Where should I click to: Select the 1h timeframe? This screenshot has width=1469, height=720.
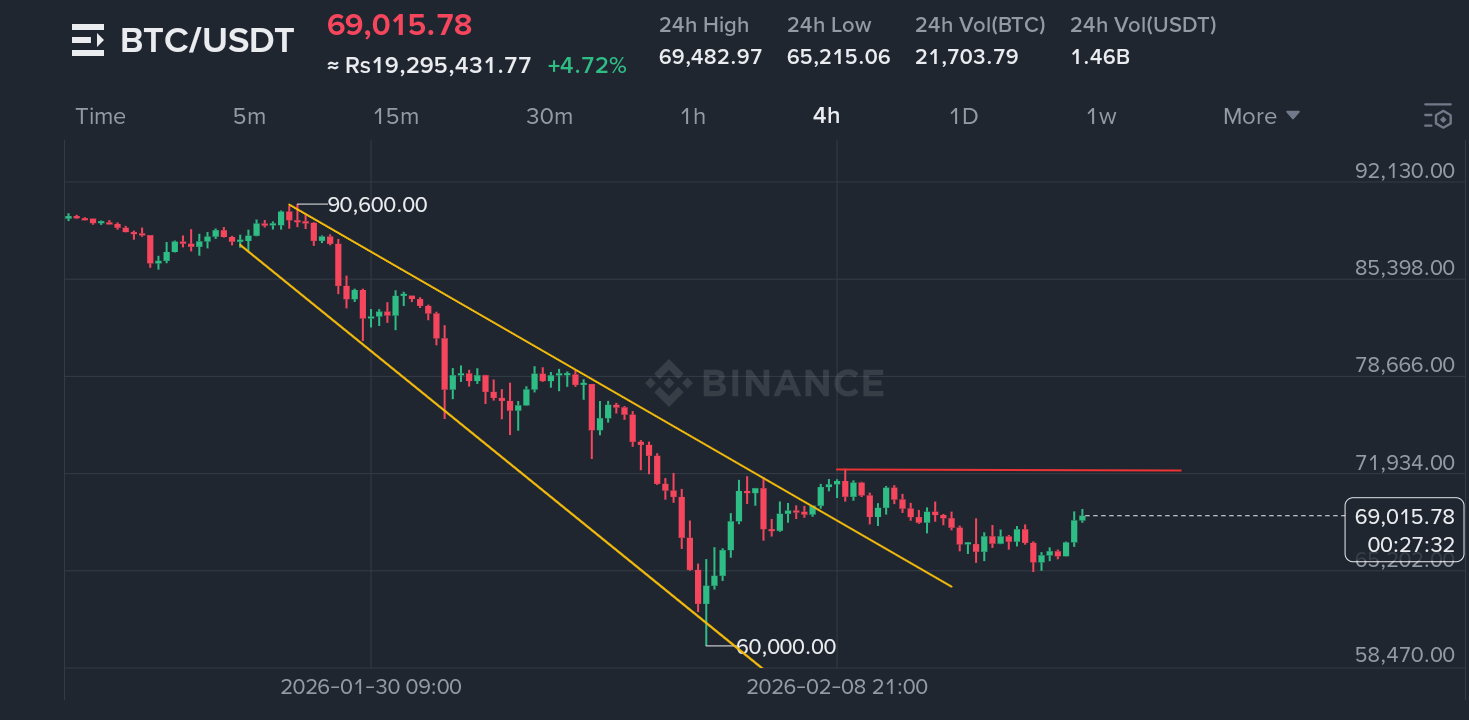tap(693, 116)
